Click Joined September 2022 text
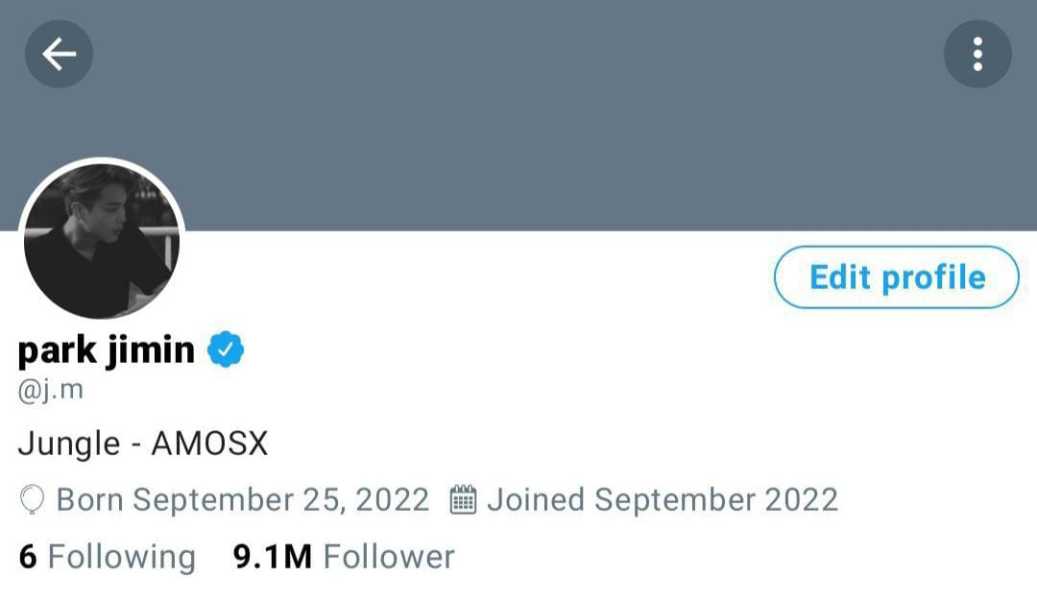 (x=663, y=500)
